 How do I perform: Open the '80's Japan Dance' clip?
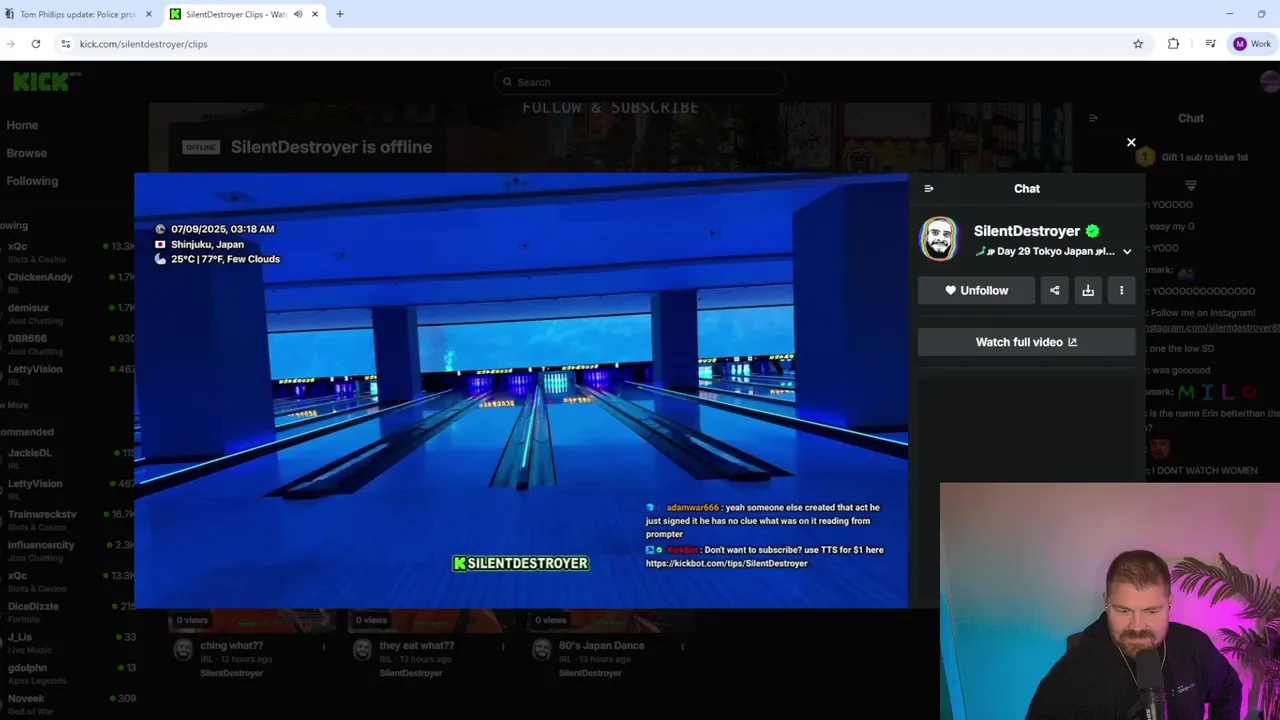(601, 646)
